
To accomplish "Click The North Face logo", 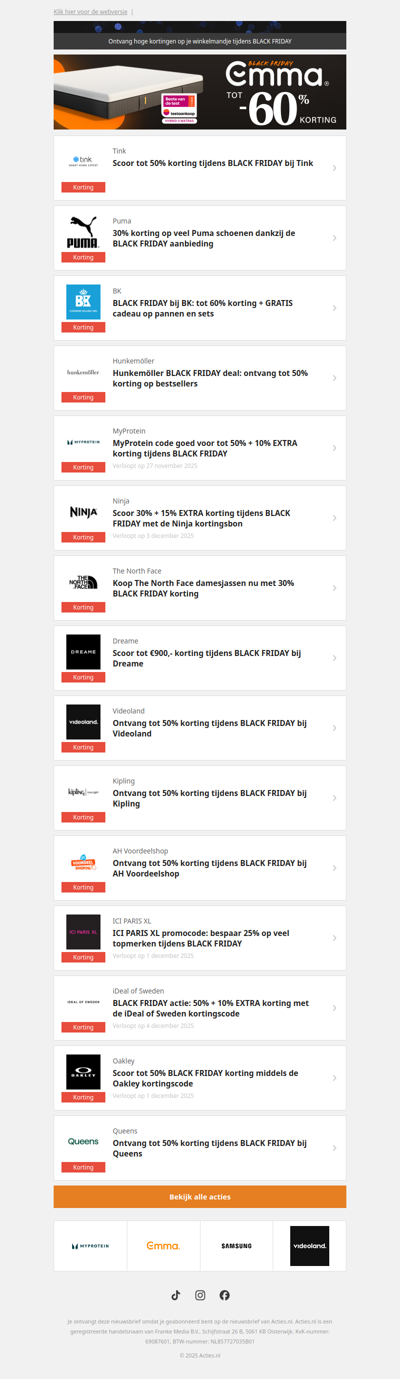I will [83, 582].
